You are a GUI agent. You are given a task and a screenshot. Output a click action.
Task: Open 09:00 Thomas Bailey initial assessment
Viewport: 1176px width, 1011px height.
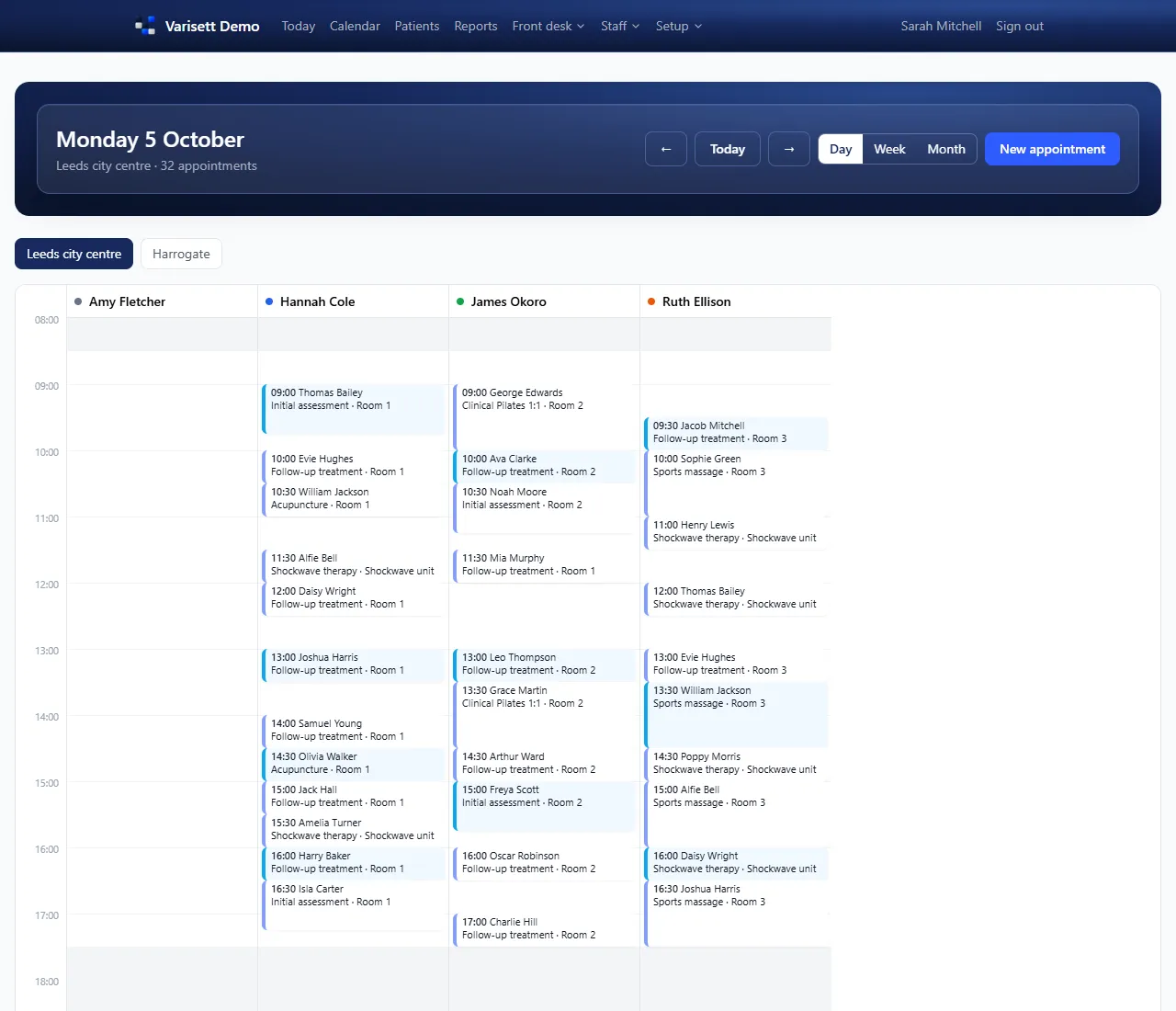coord(354,409)
